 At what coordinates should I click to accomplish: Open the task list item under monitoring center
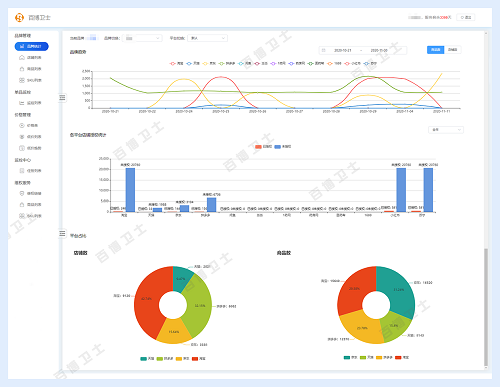click(x=30, y=171)
